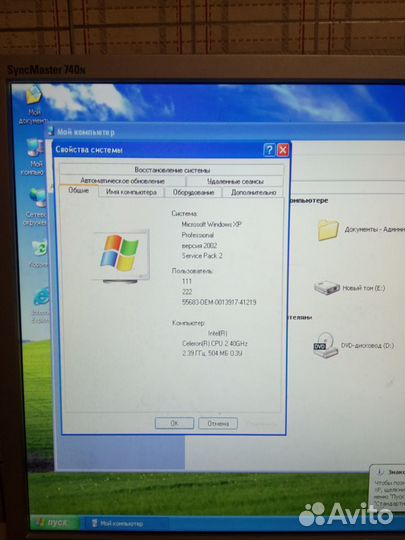Open the Дополнительно tab
This screenshot has width=405, height=540.
coord(253,193)
